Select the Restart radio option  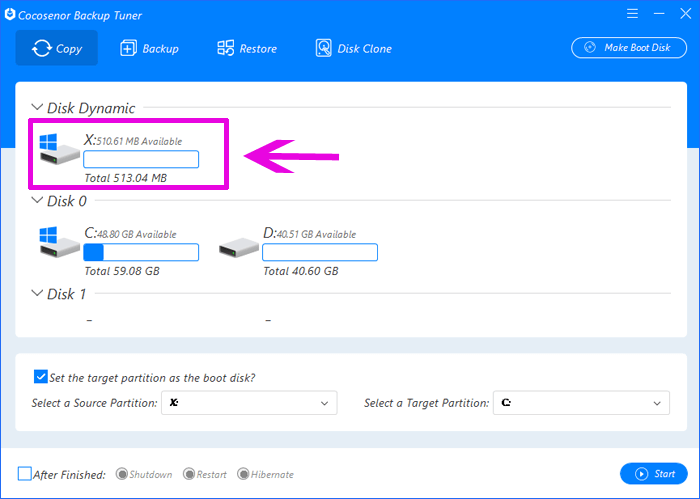[189, 474]
